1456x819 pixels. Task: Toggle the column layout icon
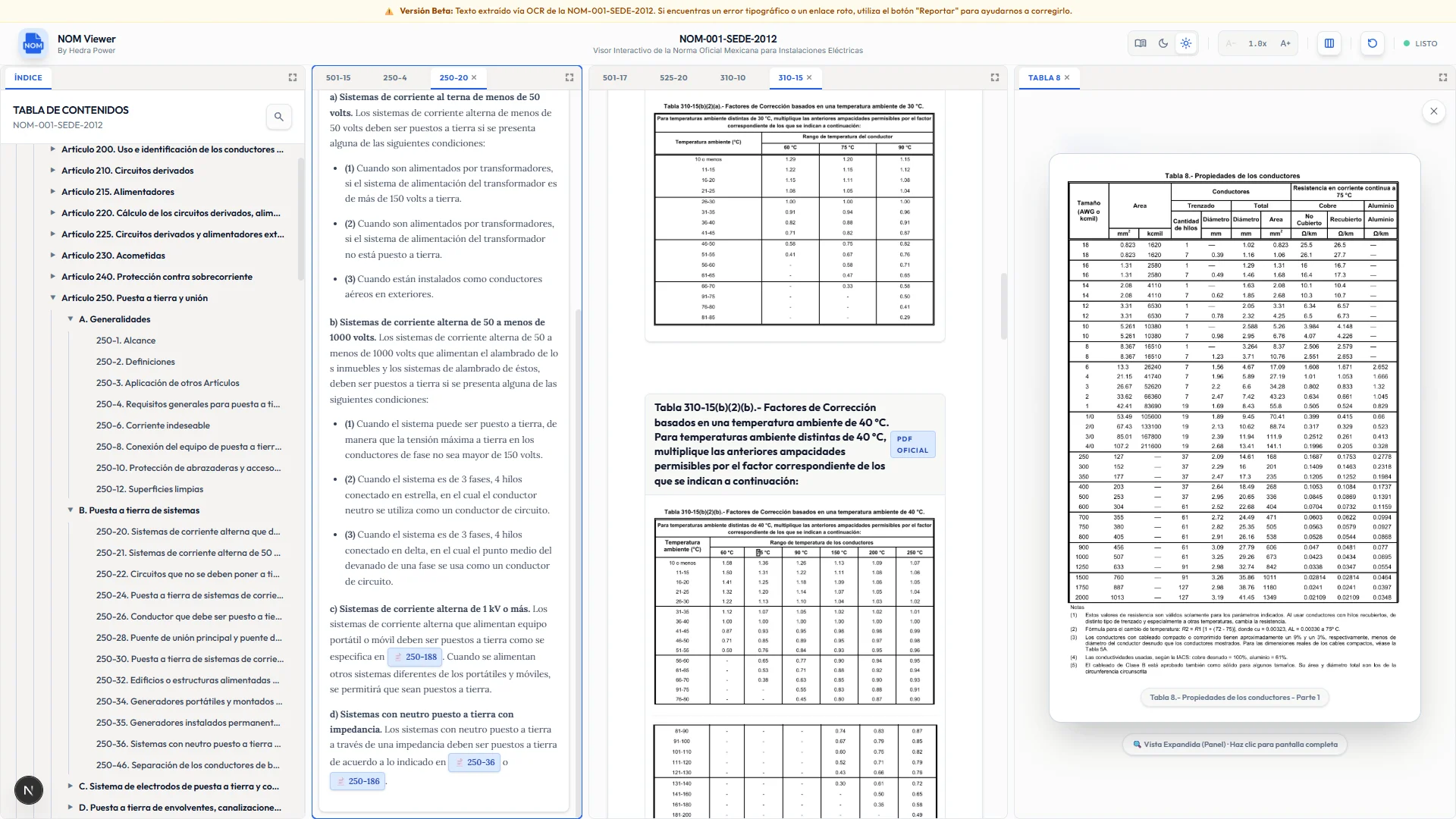[1329, 43]
